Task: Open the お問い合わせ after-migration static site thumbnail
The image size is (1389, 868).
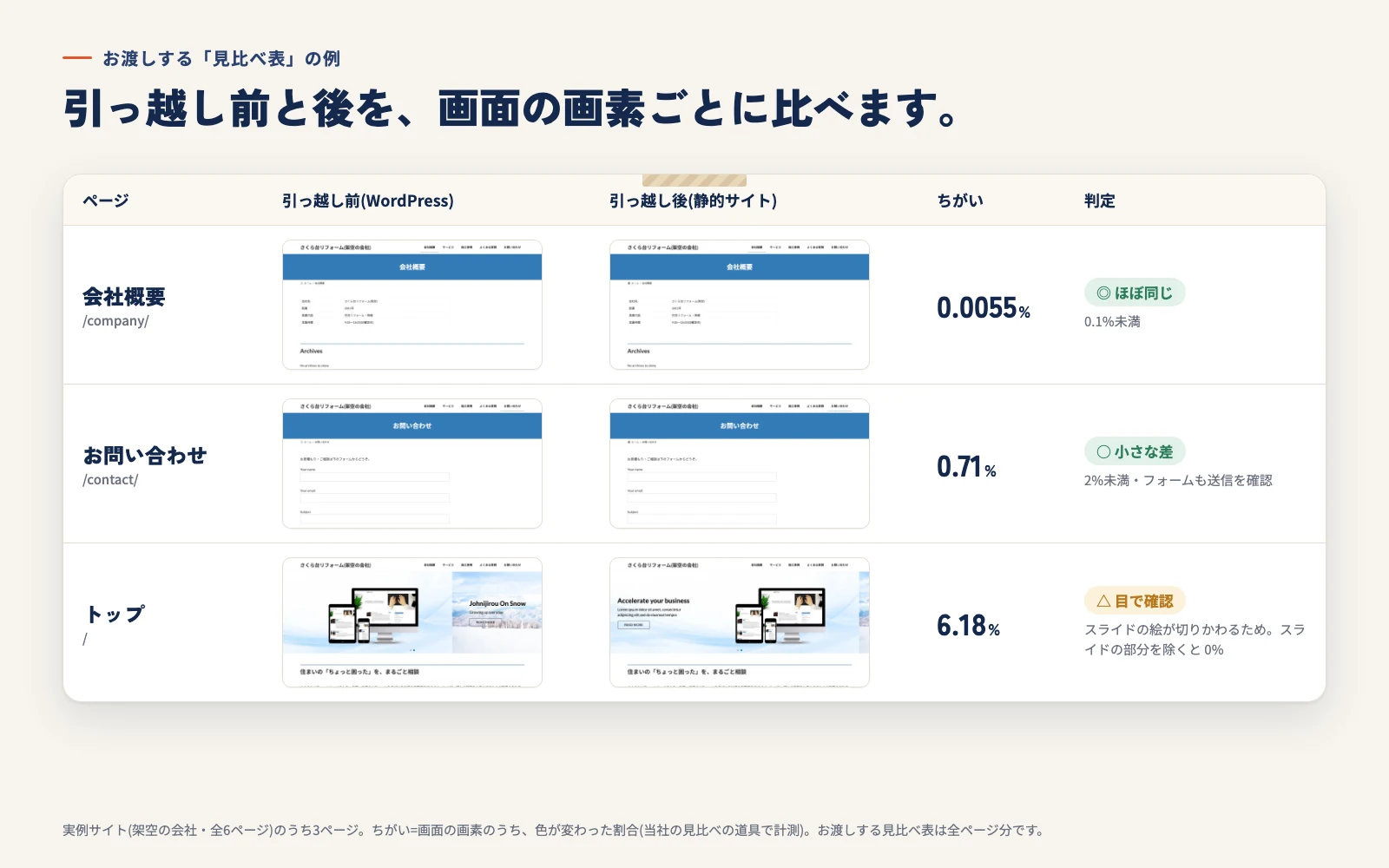Action: click(x=740, y=464)
